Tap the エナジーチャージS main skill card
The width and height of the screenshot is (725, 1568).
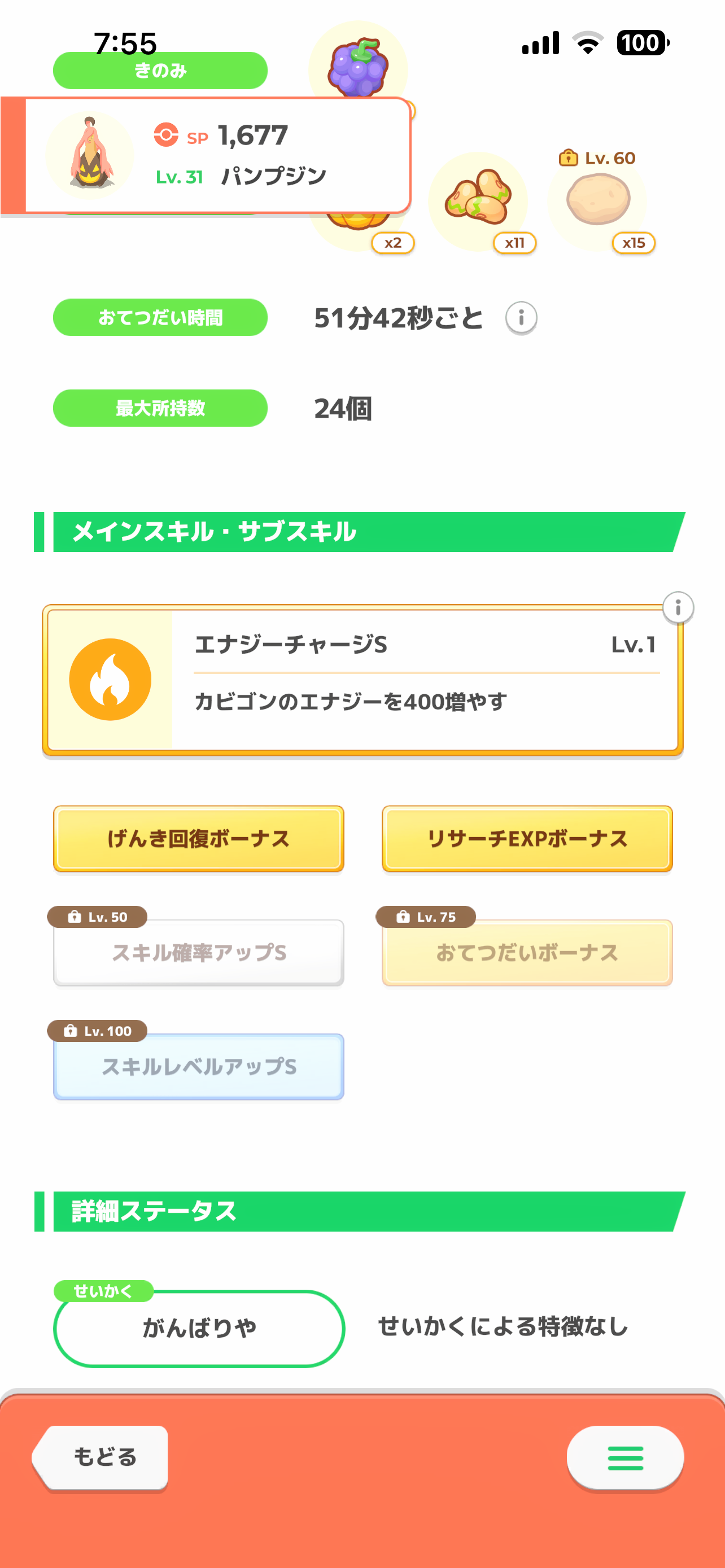pyautogui.click(x=414, y=680)
